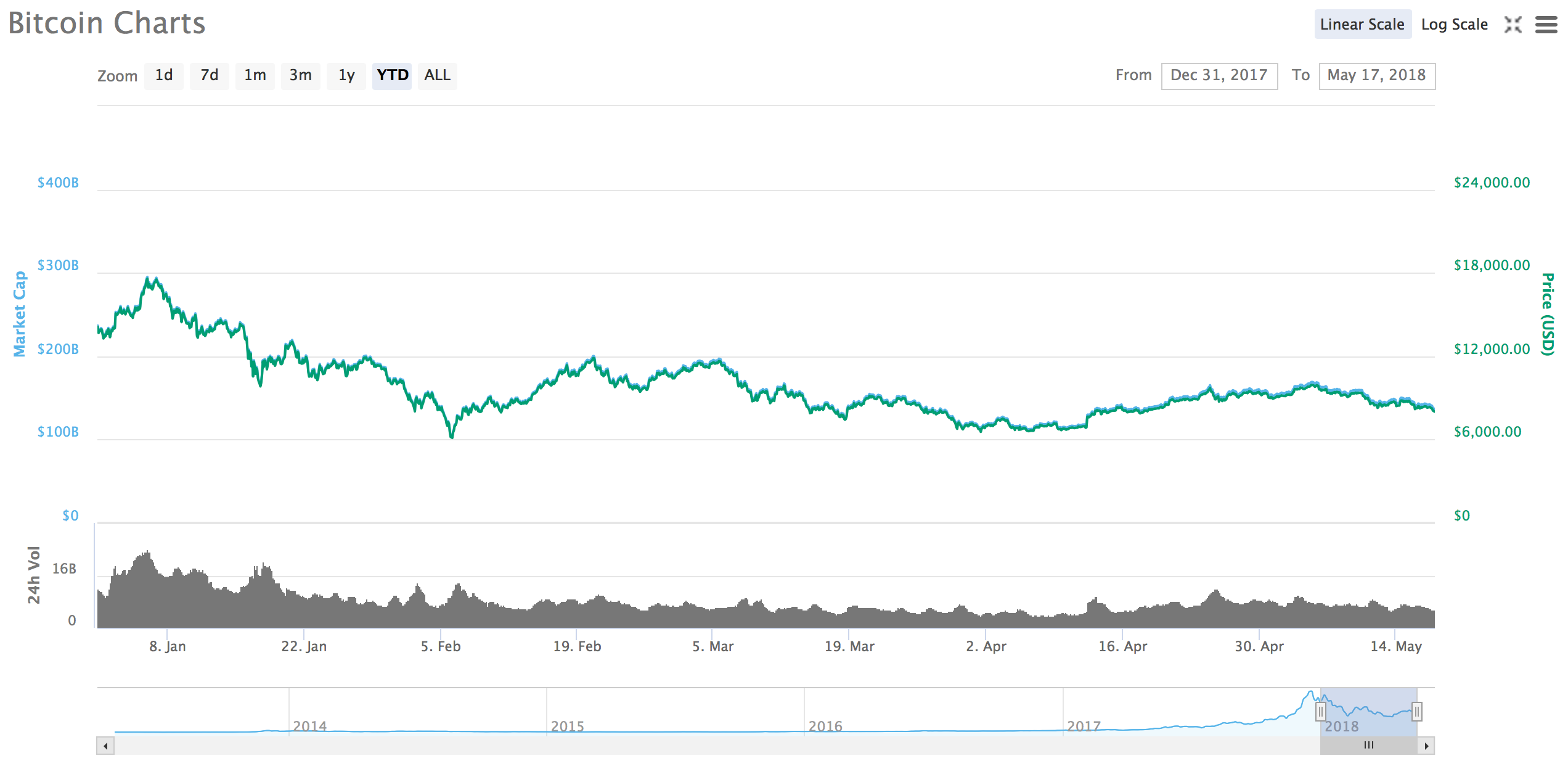Click 2016 in the navigator timeline

(825, 726)
